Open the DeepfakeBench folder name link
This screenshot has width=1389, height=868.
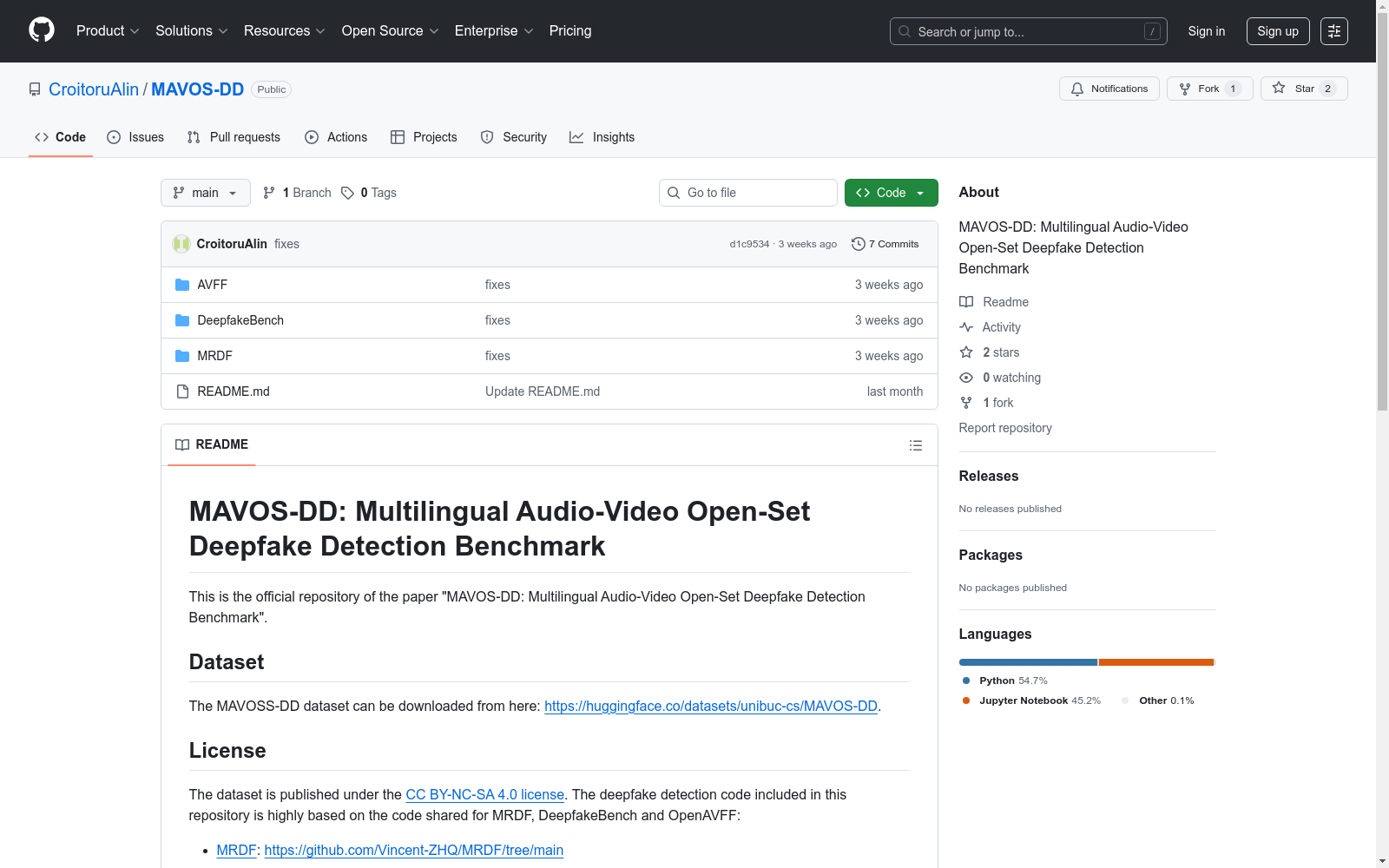240,320
